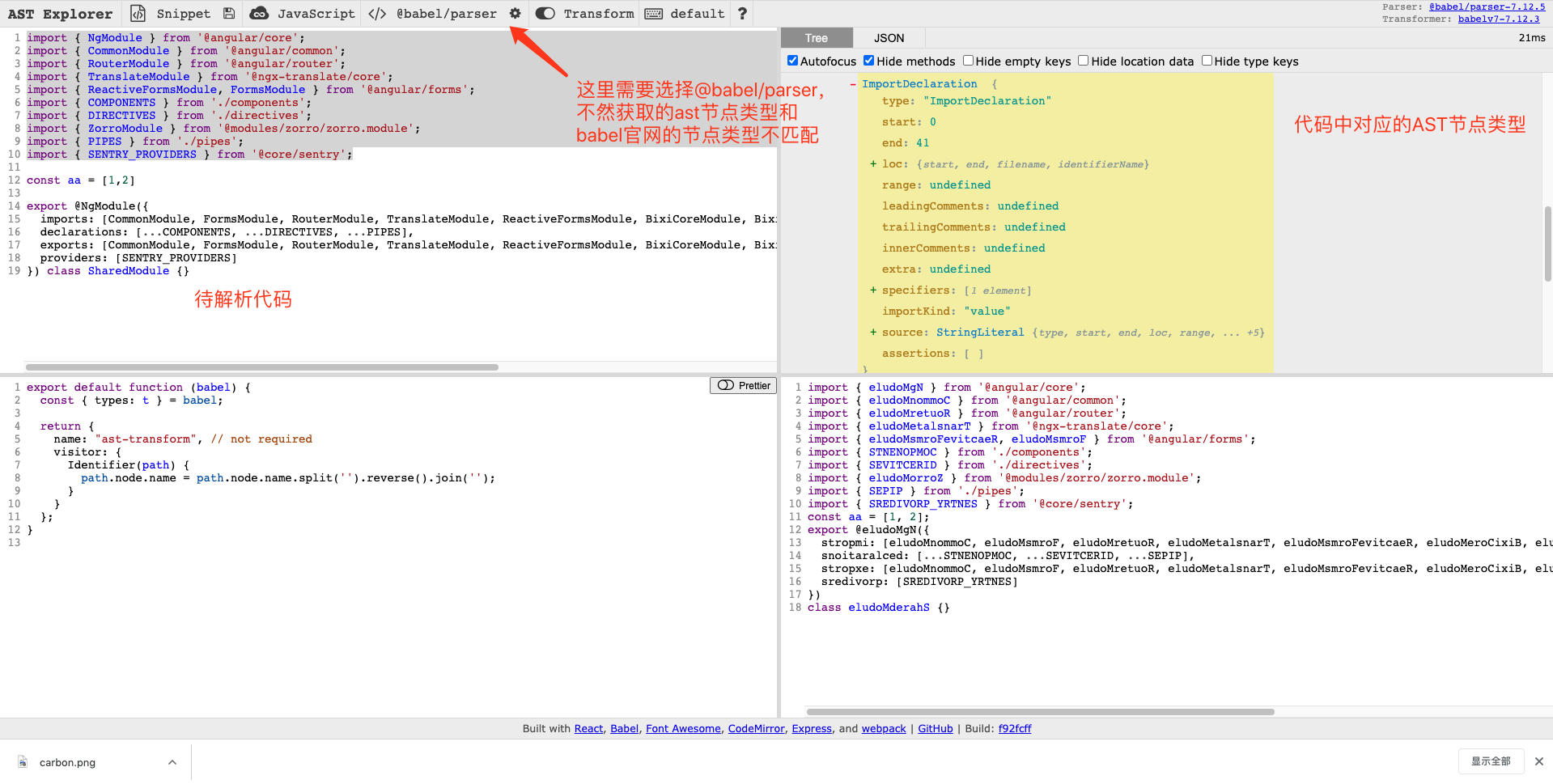Click the JavaScript language cloud icon
Viewport: 1553px width, 784px height.
point(259,13)
